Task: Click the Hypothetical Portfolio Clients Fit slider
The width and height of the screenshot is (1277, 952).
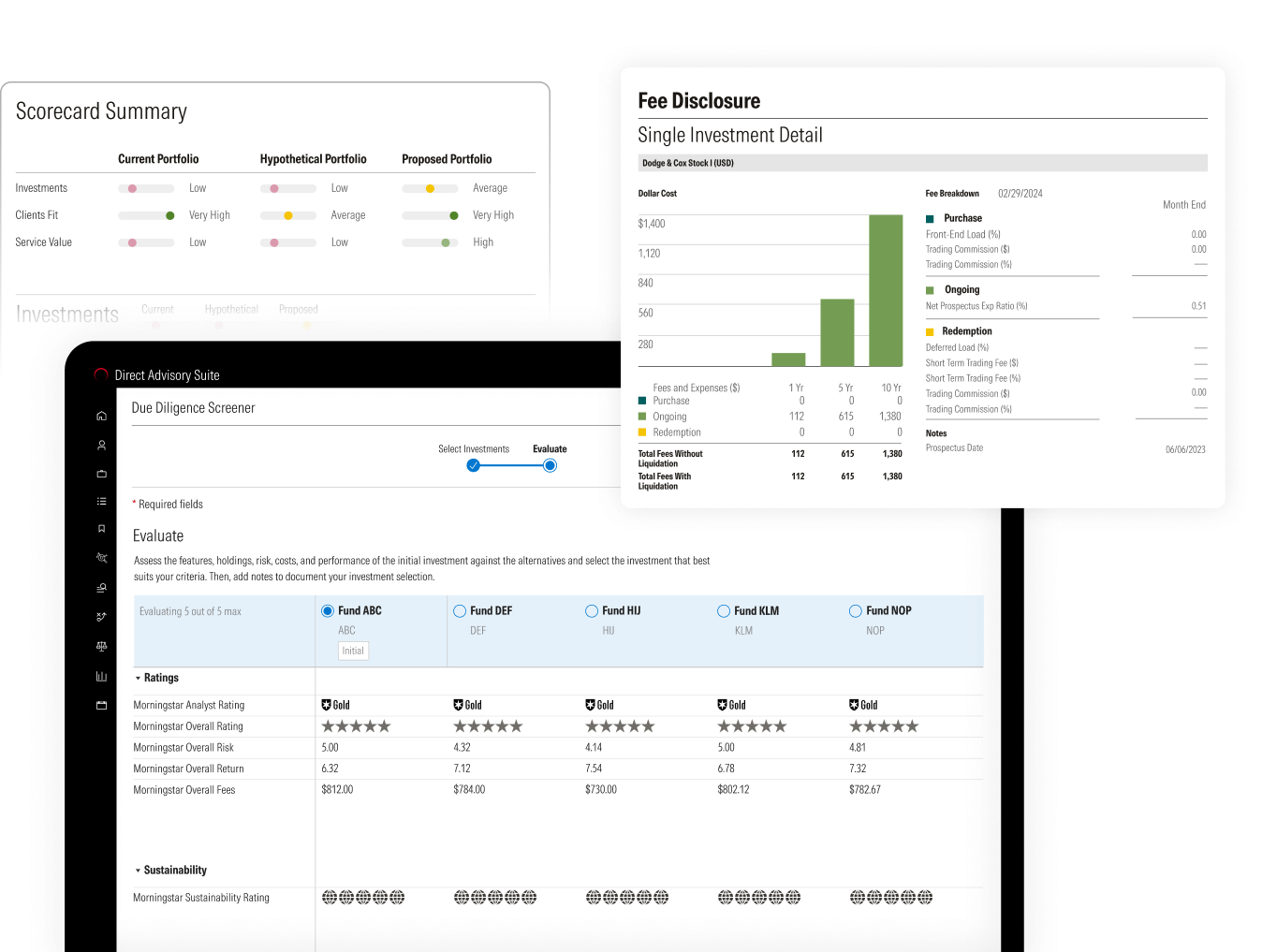Action: [288, 215]
